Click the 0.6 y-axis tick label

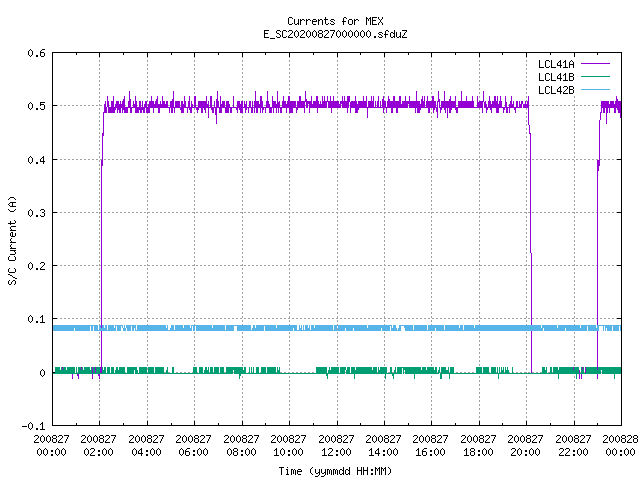pyautogui.click(x=36, y=53)
